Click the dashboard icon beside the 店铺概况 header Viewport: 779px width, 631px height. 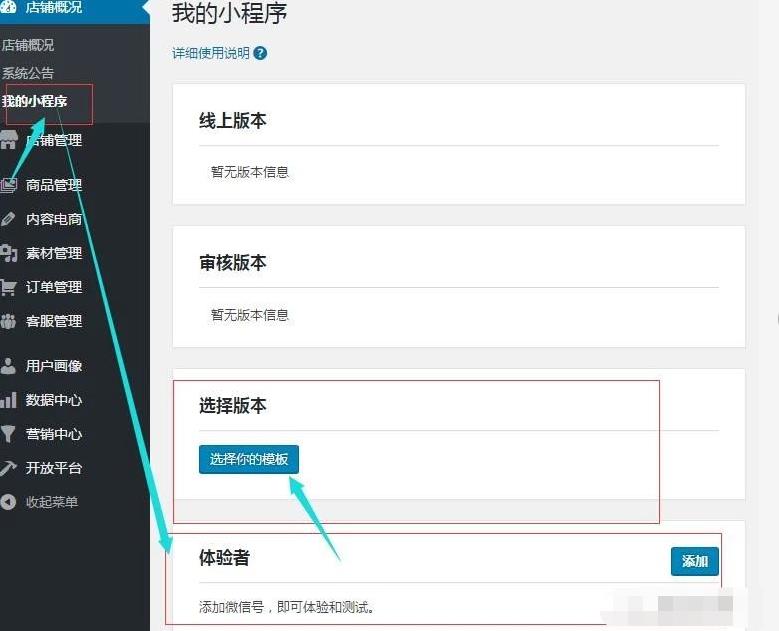pos(8,7)
